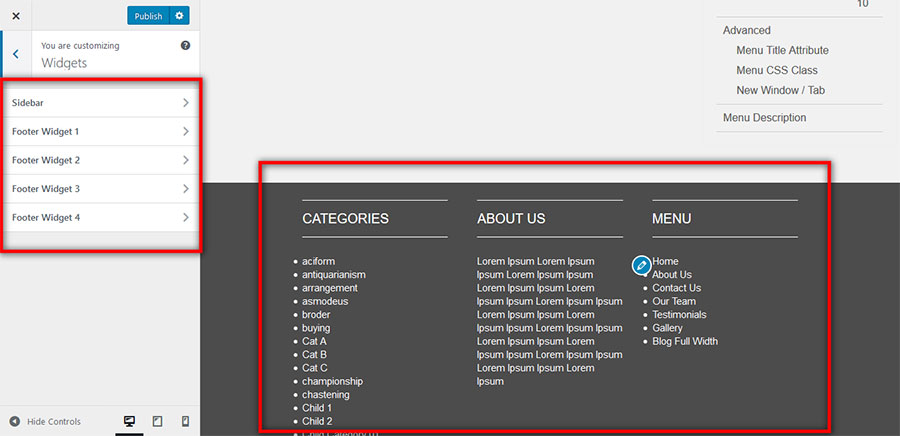The height and width of the screenshot is (436, 900).
Task: Expand the chevron on Footer Widget 1 row
Action: pos(185,131)
